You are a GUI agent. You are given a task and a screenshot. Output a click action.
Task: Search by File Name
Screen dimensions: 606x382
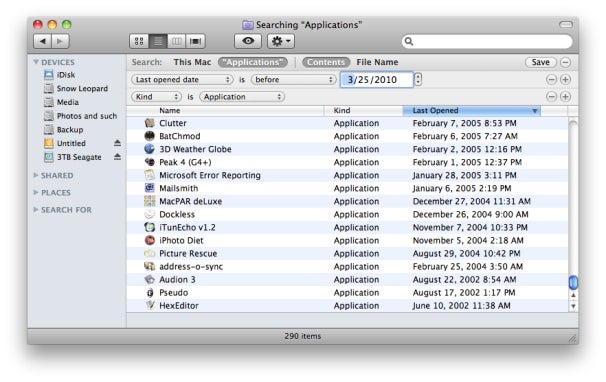click(377, 62)
